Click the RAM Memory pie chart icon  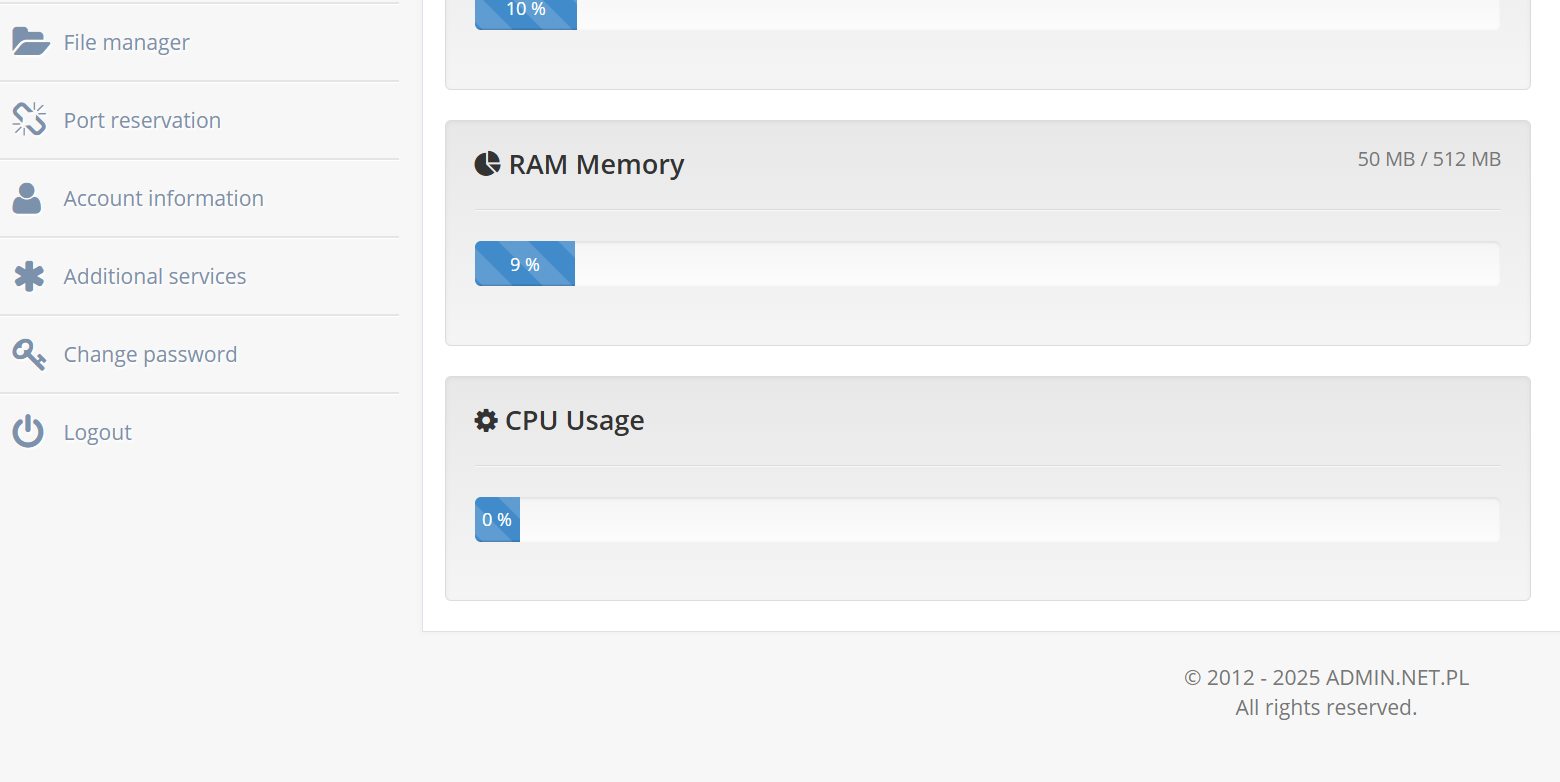[487, 164]
